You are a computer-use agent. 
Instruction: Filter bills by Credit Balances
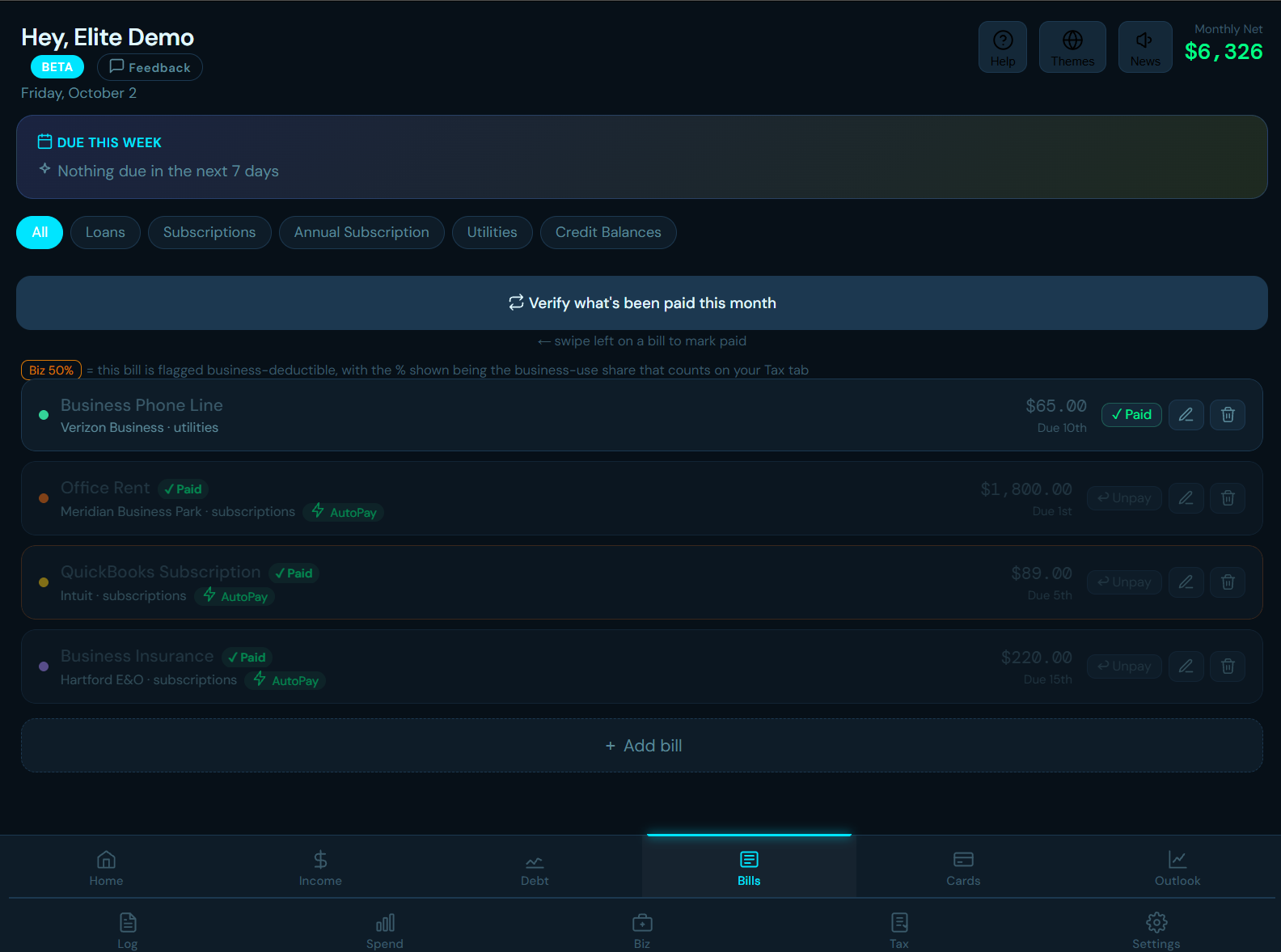(x=608, y=232)
